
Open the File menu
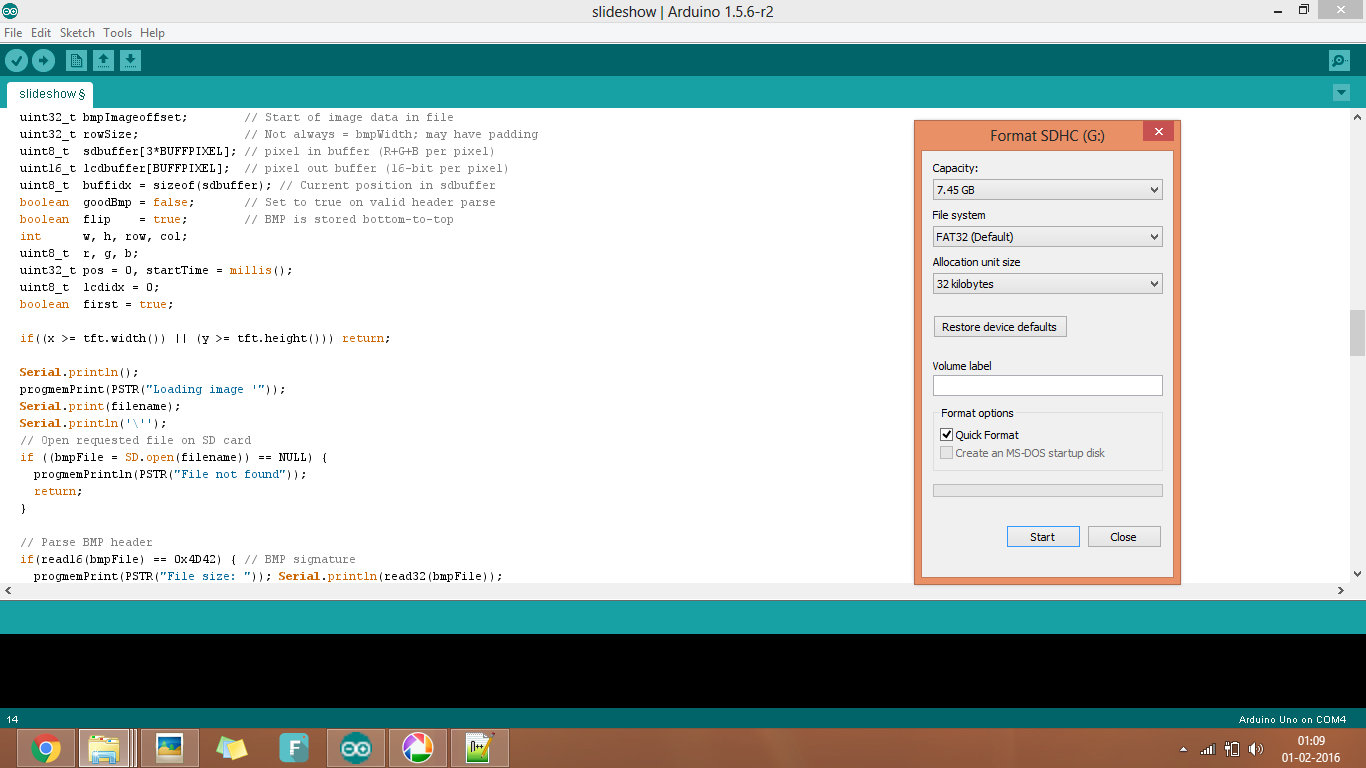coord(13,33)
